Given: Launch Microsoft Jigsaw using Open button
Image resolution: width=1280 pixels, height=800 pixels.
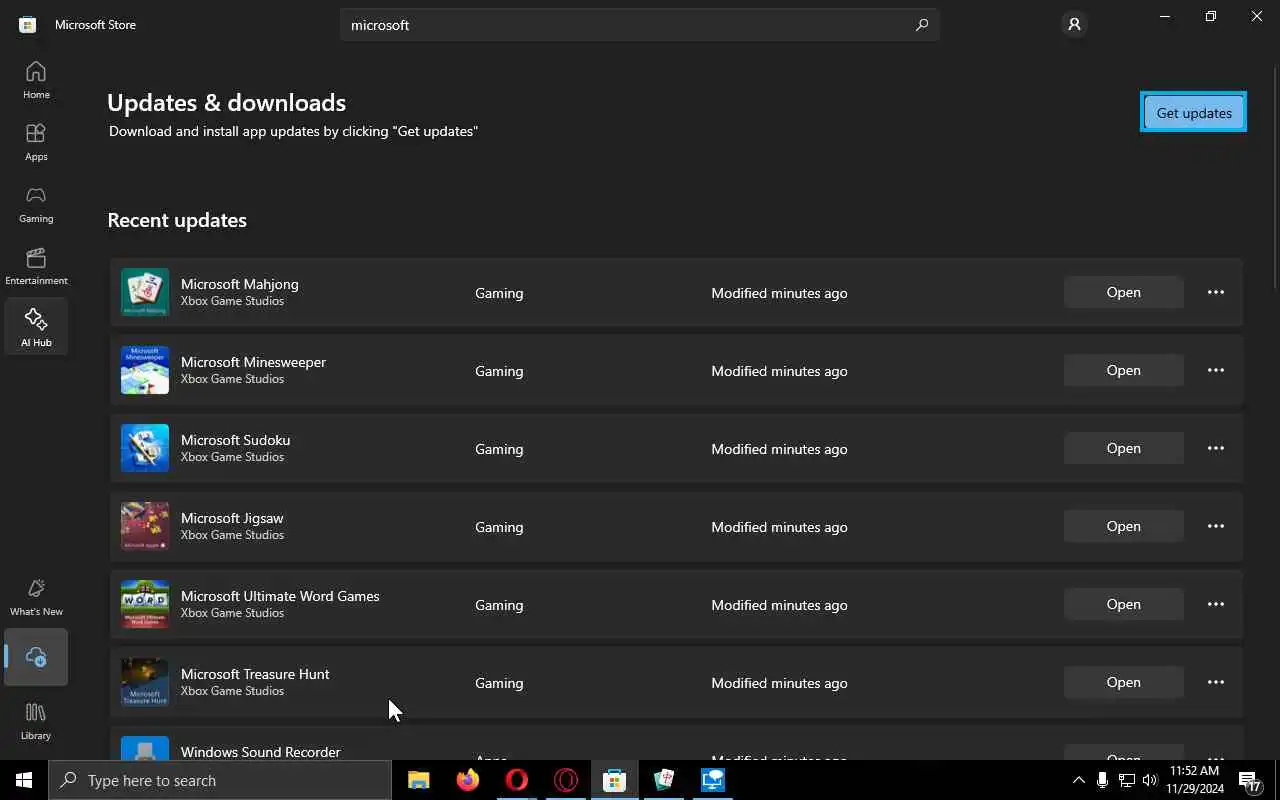Looking at the screenshot, I should (x=1123, y=526).
